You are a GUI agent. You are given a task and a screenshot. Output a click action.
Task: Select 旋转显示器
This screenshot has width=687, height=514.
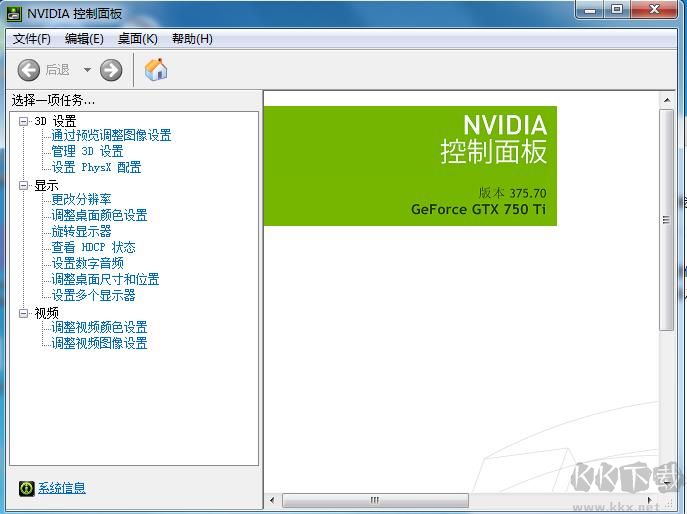(x=81, y=231)
